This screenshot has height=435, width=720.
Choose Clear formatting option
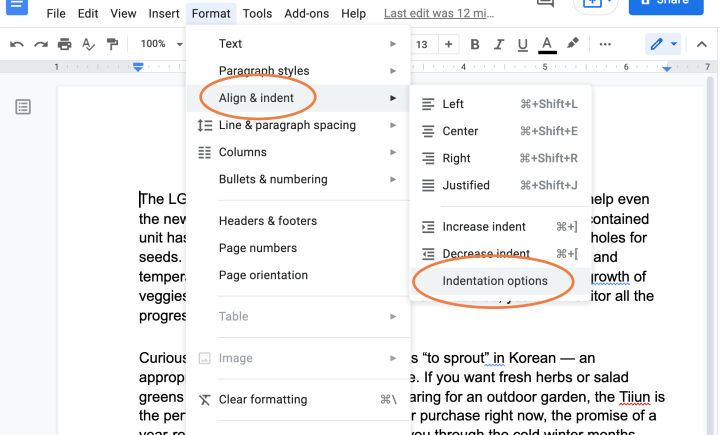(x=298, y=400)
